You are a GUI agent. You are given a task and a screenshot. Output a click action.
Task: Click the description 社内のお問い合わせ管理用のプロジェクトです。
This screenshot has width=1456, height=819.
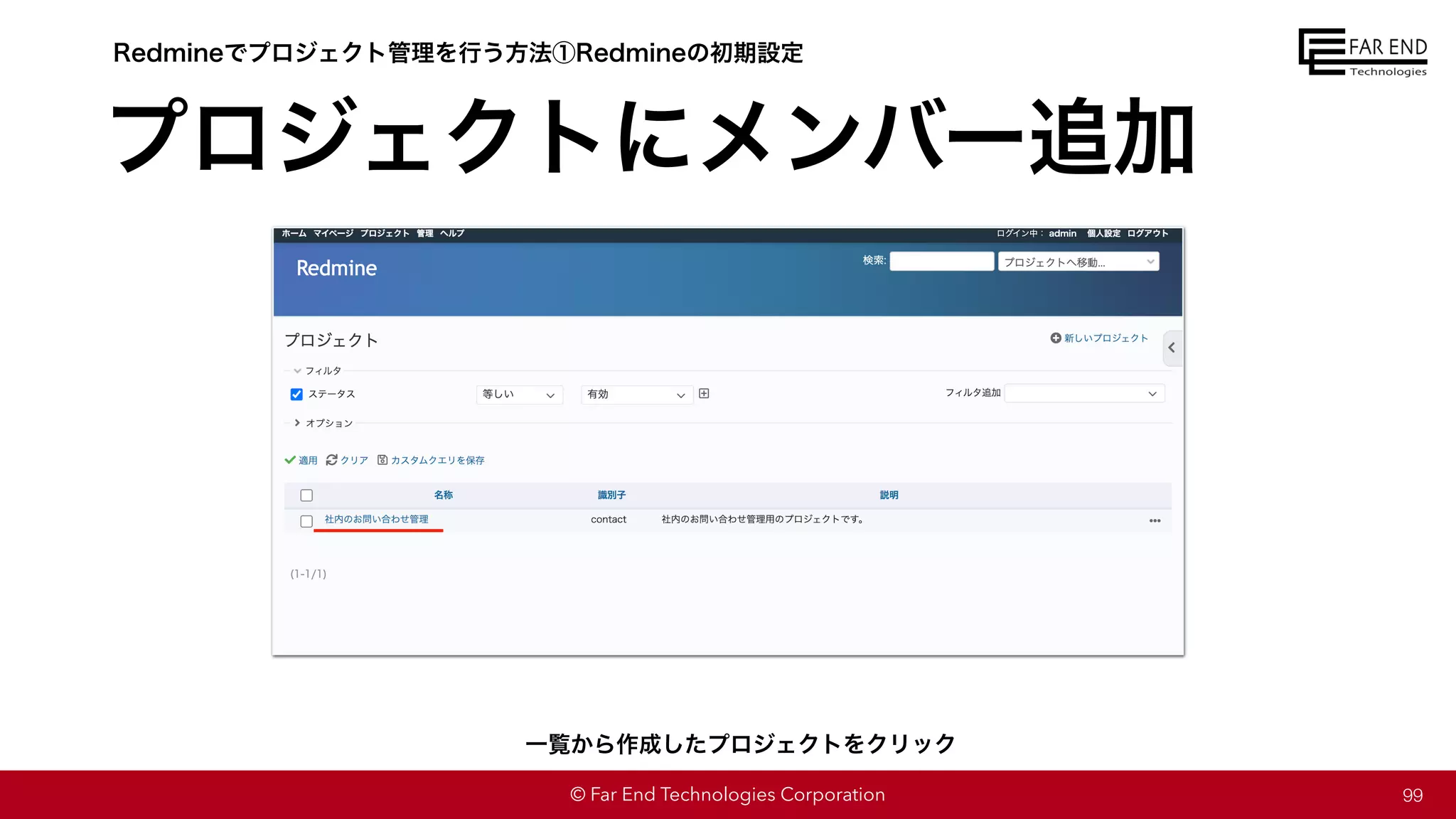tap(764, 520)
